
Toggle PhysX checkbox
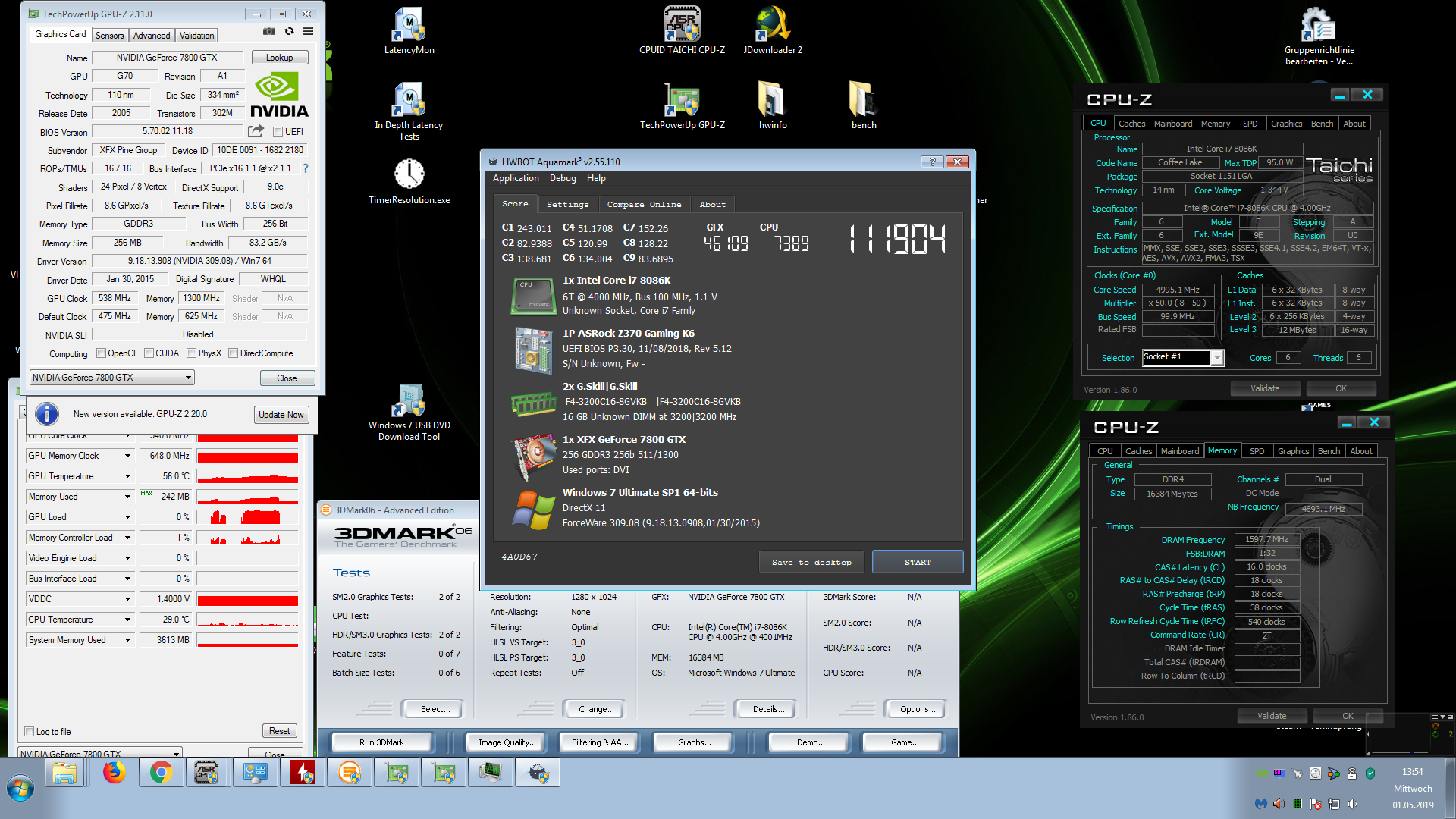192,353
